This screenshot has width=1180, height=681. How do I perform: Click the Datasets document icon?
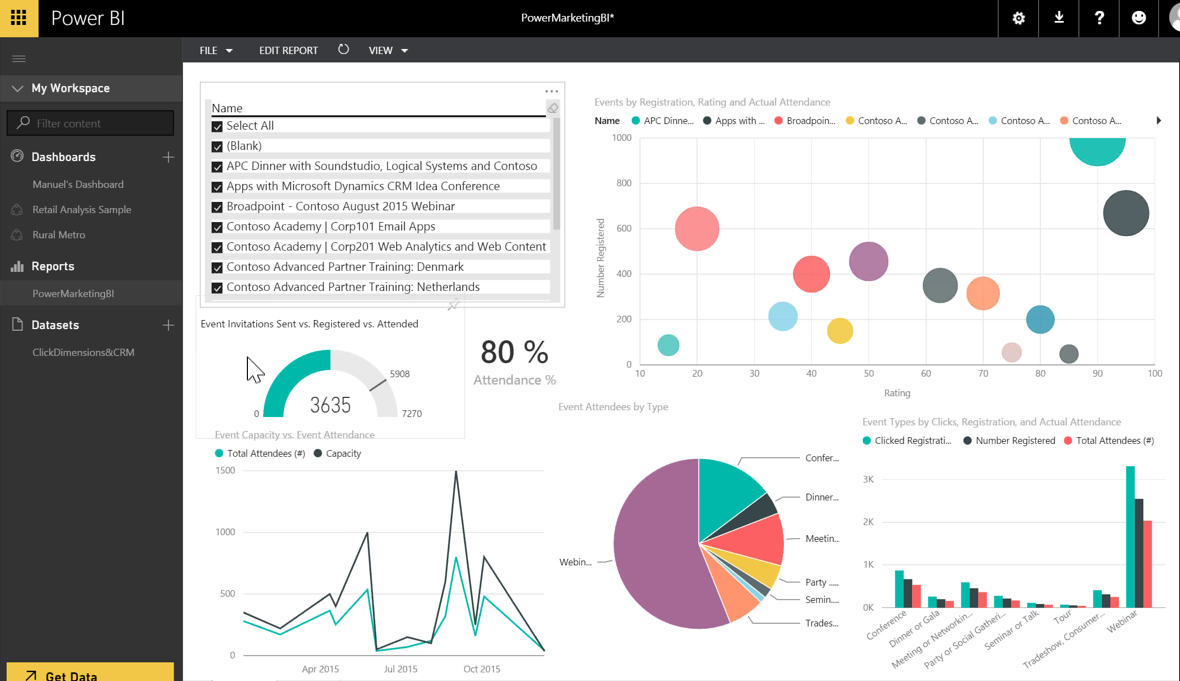pyautogui.click(x=17, y=324)
